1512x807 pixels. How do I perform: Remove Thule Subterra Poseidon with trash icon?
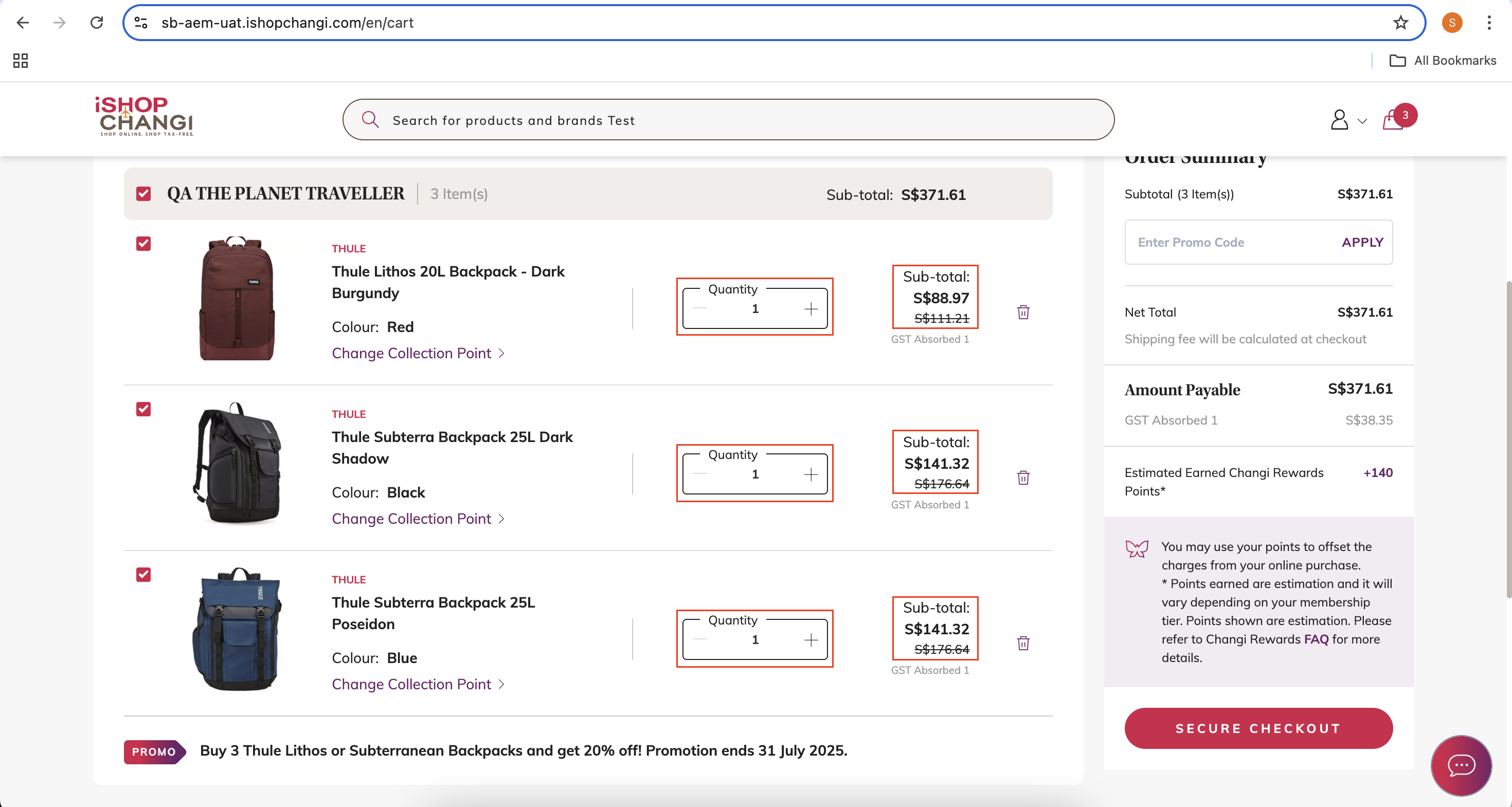tap(1023, 643)
